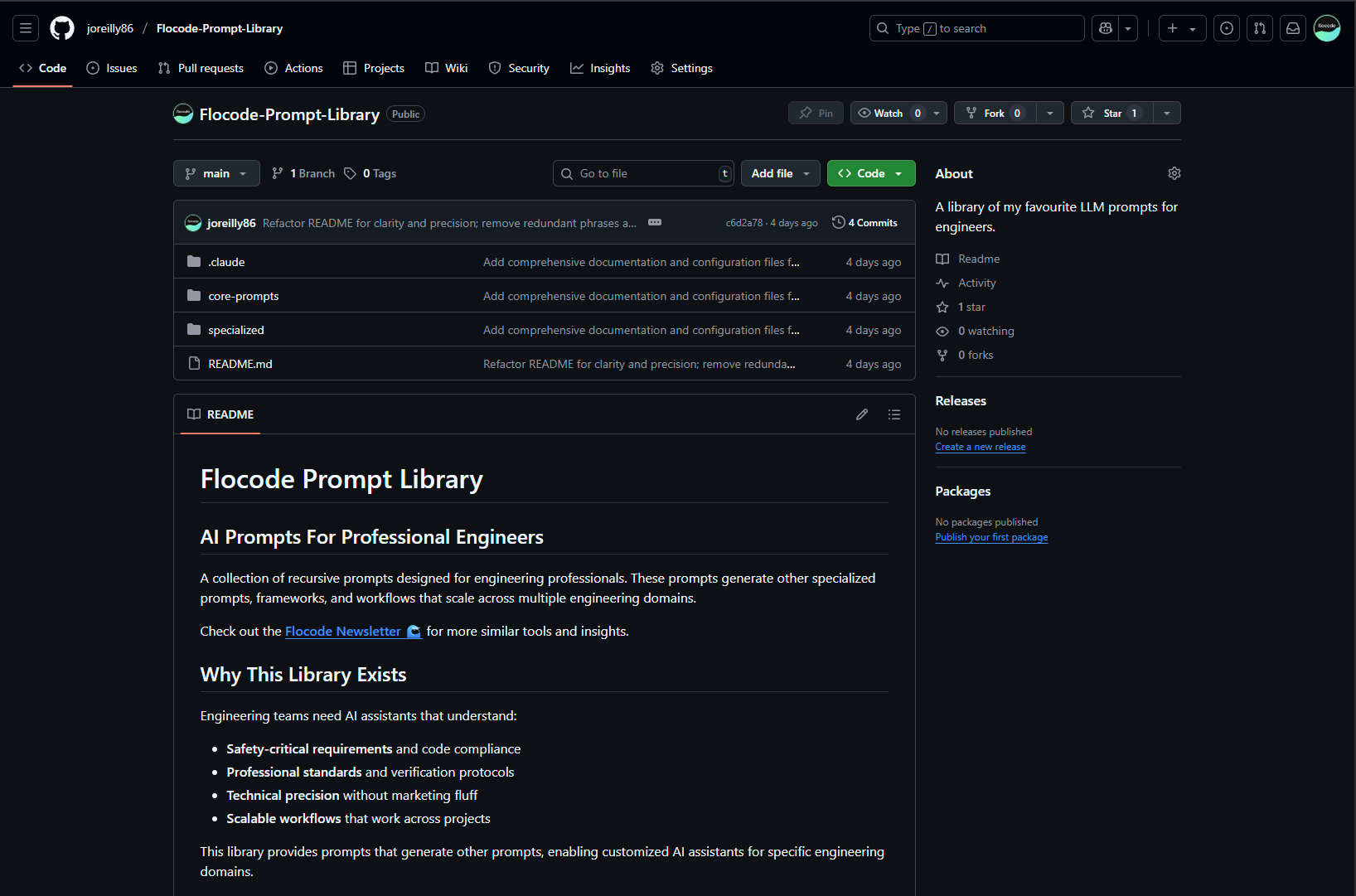View the 0 Tags link

(x=370, y=173)
